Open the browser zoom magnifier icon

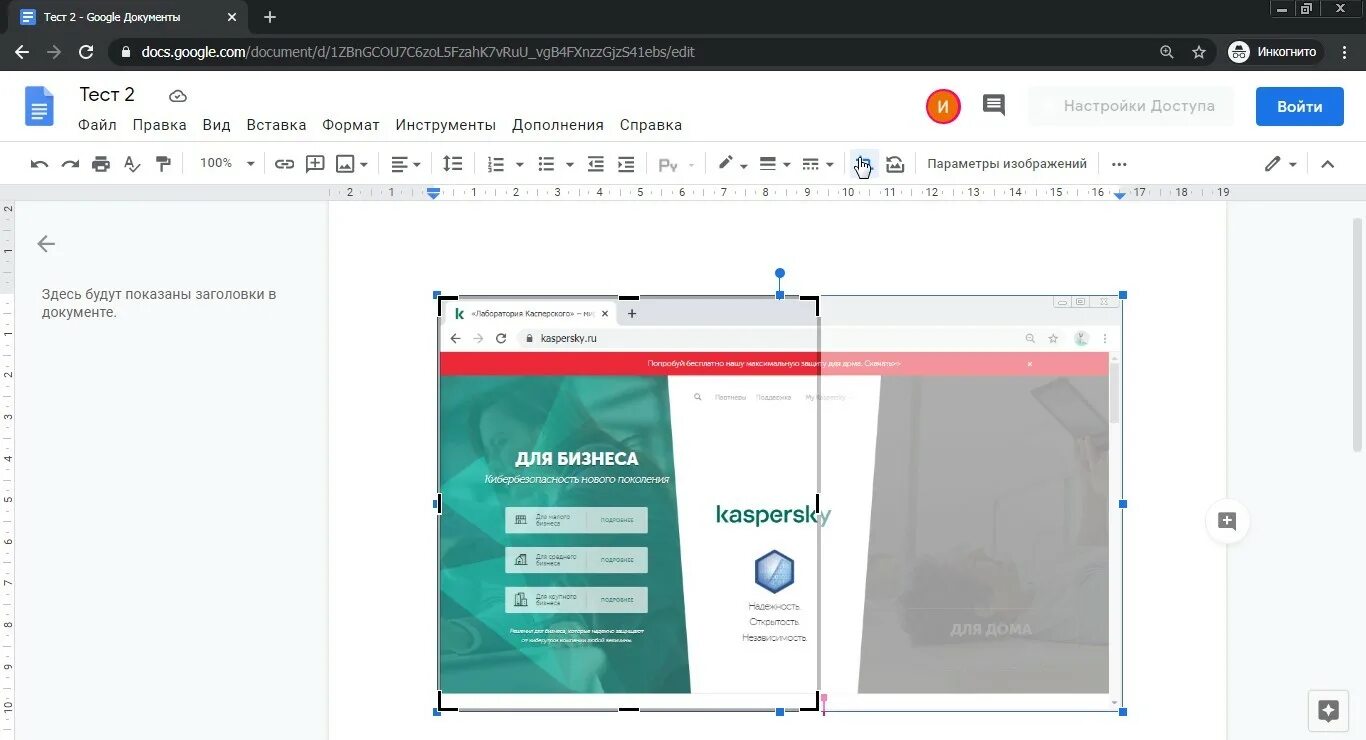click(x=1167, y=52)
